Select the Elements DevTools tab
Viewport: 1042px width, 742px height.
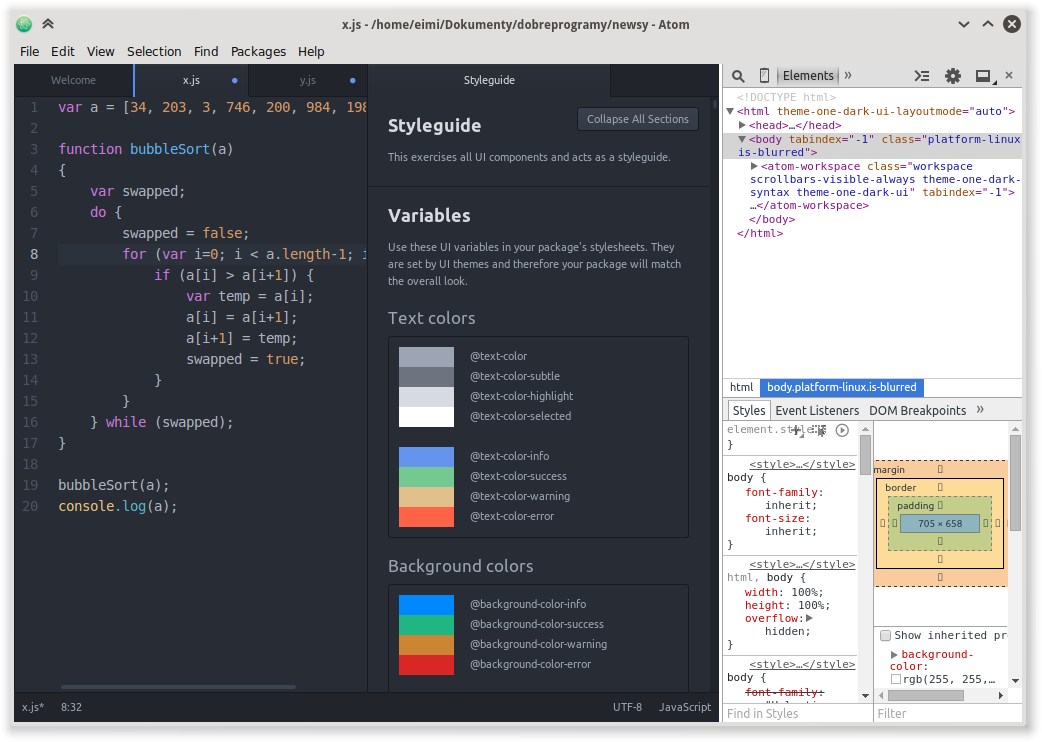coord(807,76)
